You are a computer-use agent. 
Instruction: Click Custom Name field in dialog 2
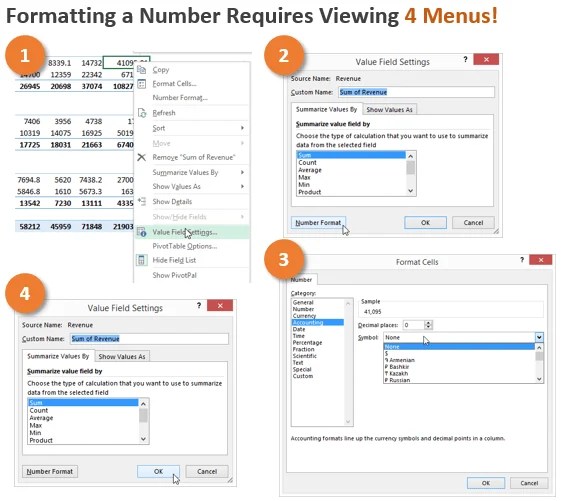tap(416, 92)
